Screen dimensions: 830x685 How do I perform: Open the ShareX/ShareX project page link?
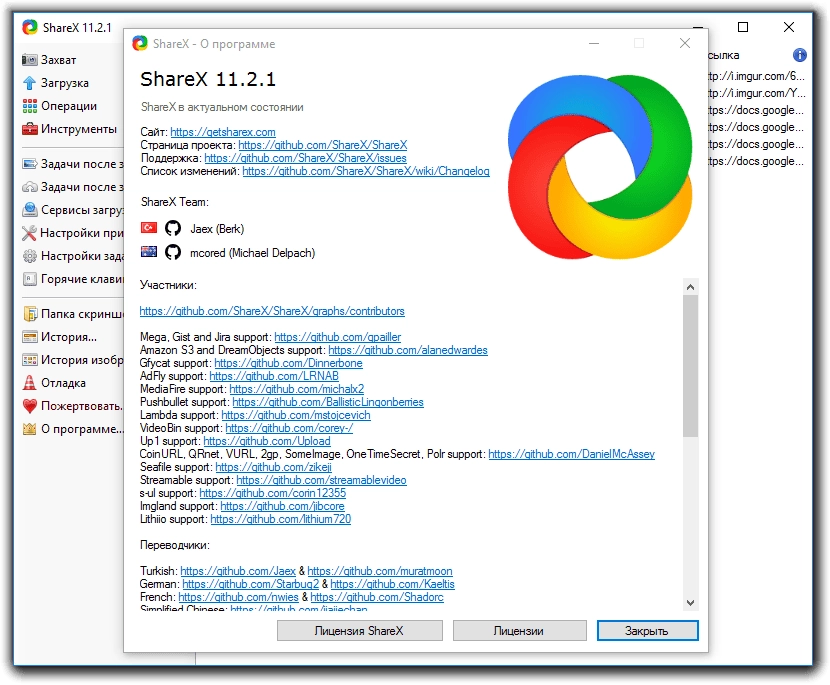coord(323,145)
